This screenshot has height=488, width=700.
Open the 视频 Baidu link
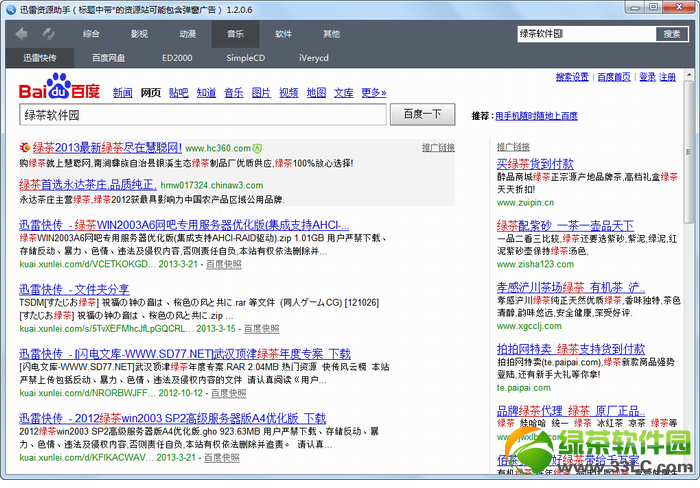(x=289, y=92)
